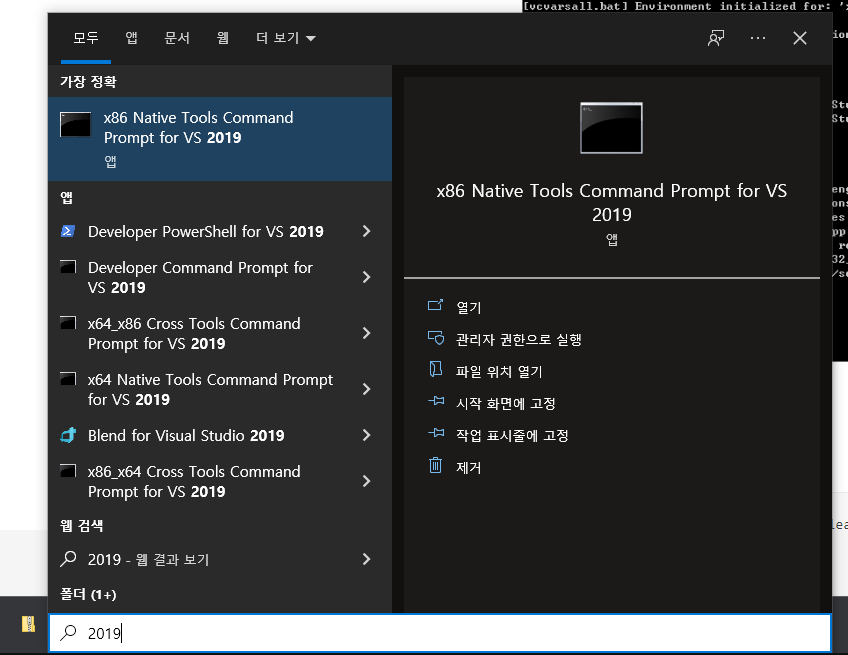Uninstall the app with 제거
Viewport: 848px width, 655px height.
(x=468, y=467)
